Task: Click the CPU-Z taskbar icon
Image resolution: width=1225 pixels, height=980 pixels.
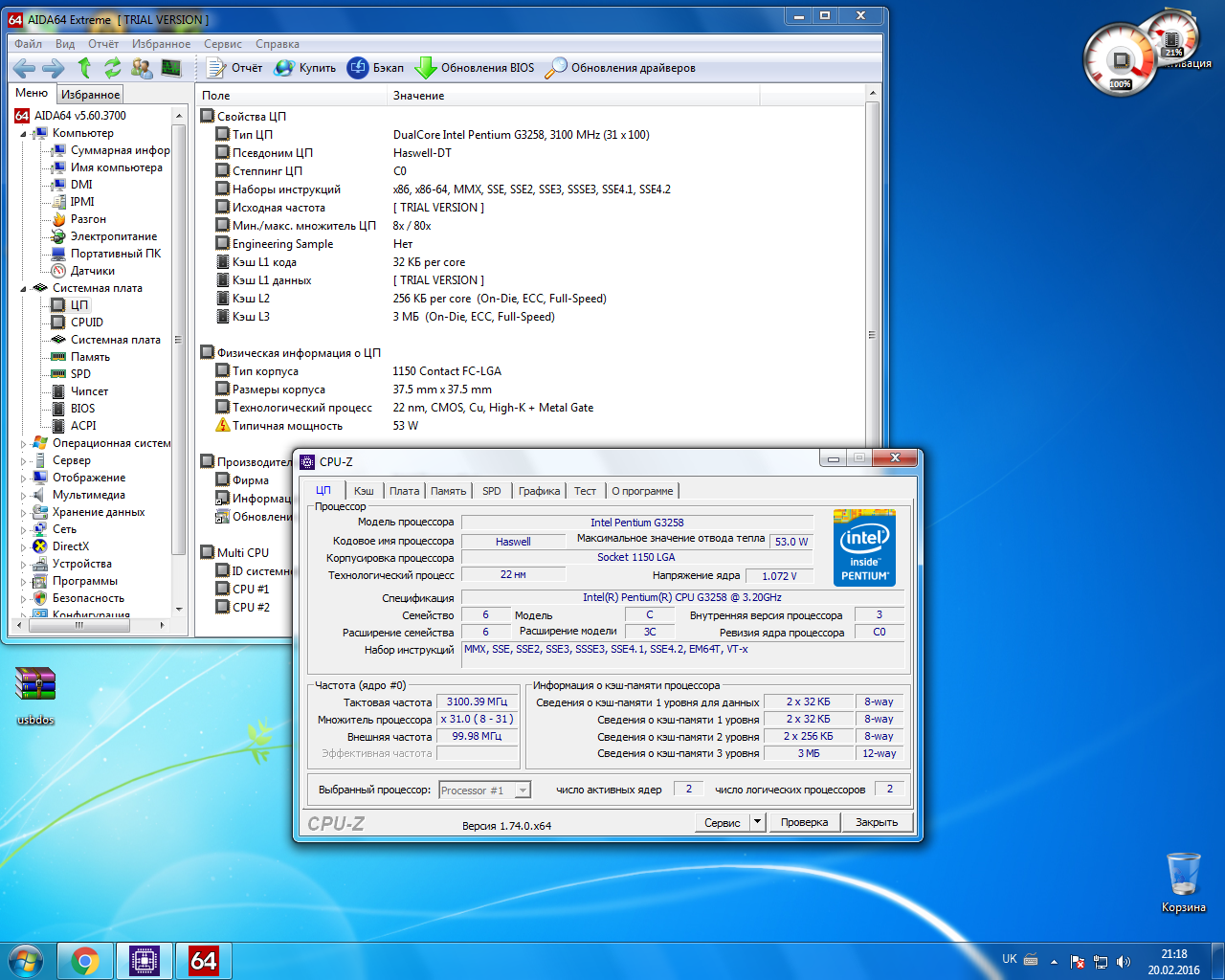Action: pyautogui.click(x=145, y=960)
